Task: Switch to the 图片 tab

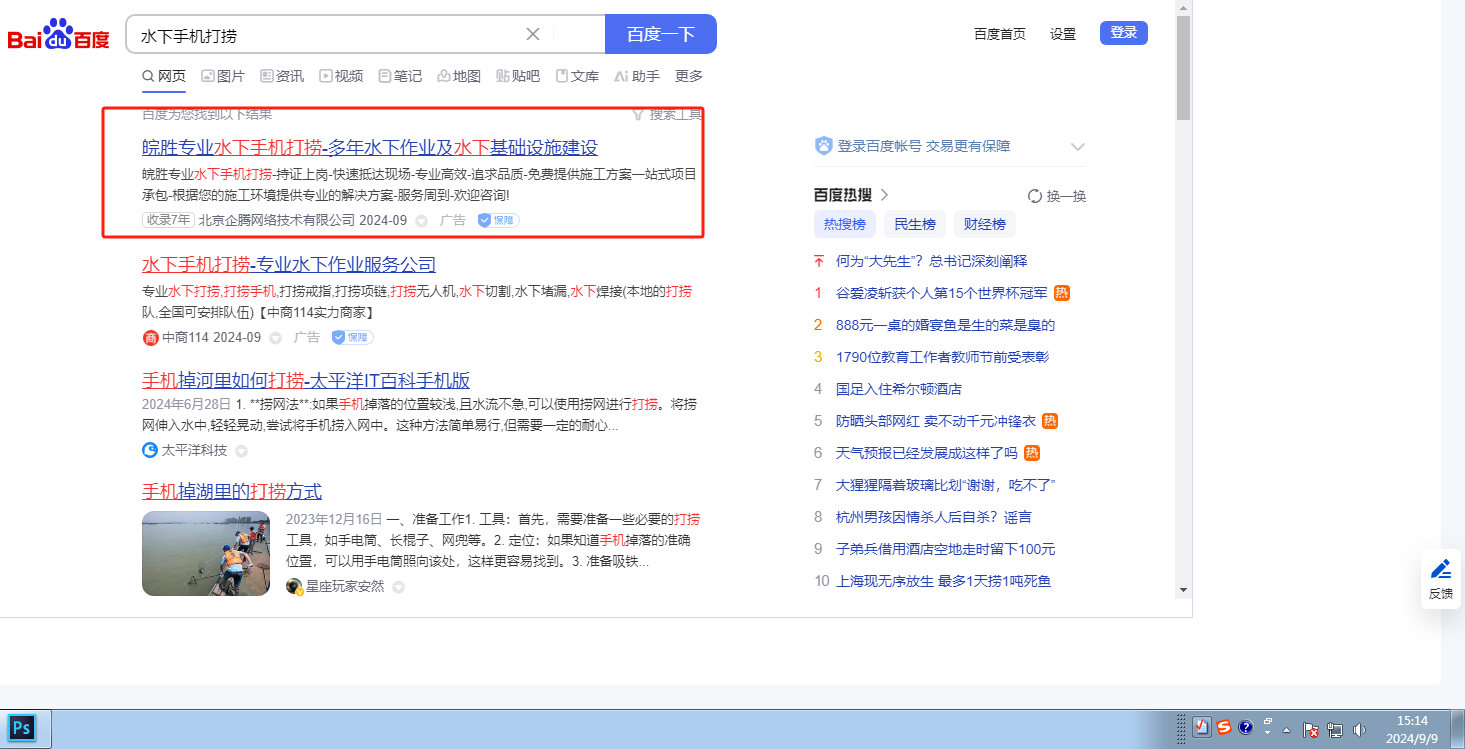Action: (223, 76)
